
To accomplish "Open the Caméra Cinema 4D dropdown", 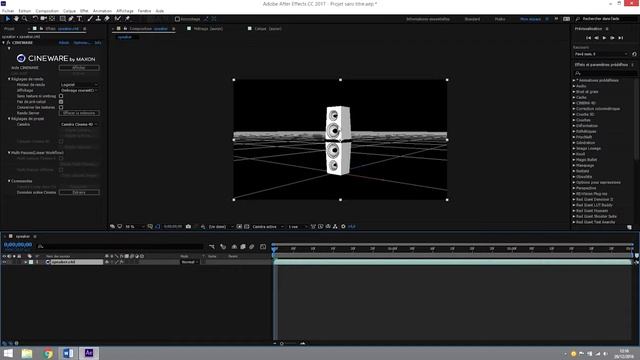I will pyautogui.click(x=79, y=124).
